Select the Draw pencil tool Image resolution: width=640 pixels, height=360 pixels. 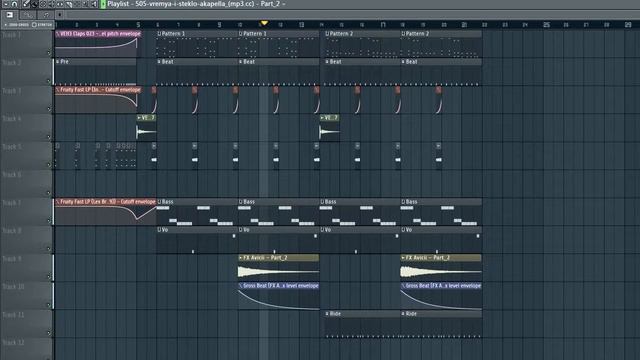pos(25,4)
